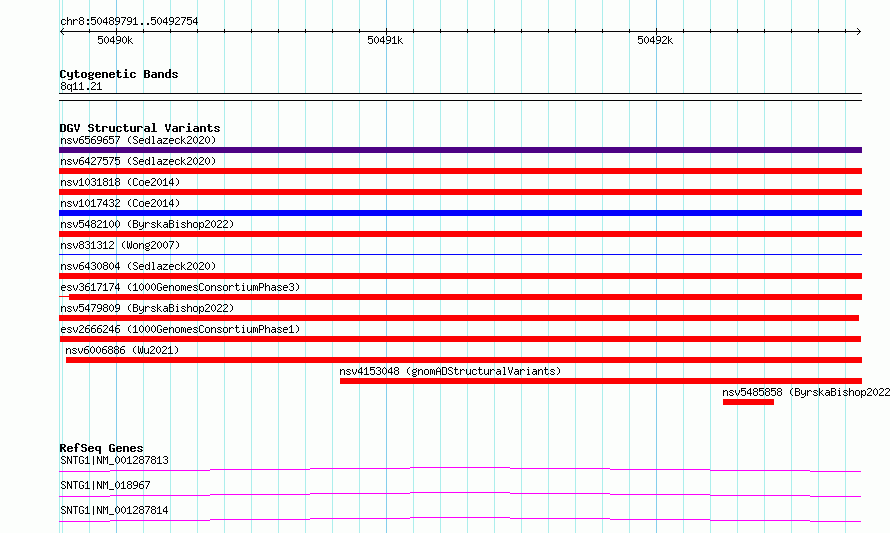Click the magenta line under SNTG1|NM_018967
890x533 pixels.
460,494
